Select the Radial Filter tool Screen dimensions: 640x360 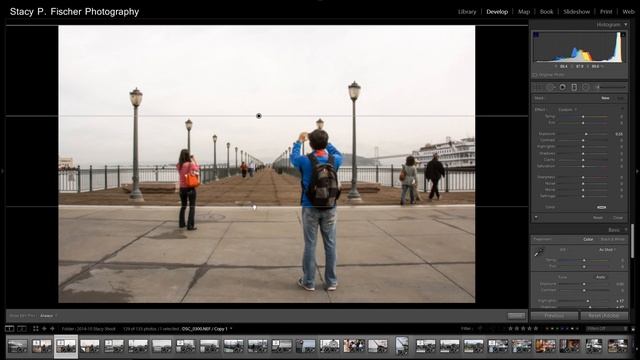[x=585, y=87]
